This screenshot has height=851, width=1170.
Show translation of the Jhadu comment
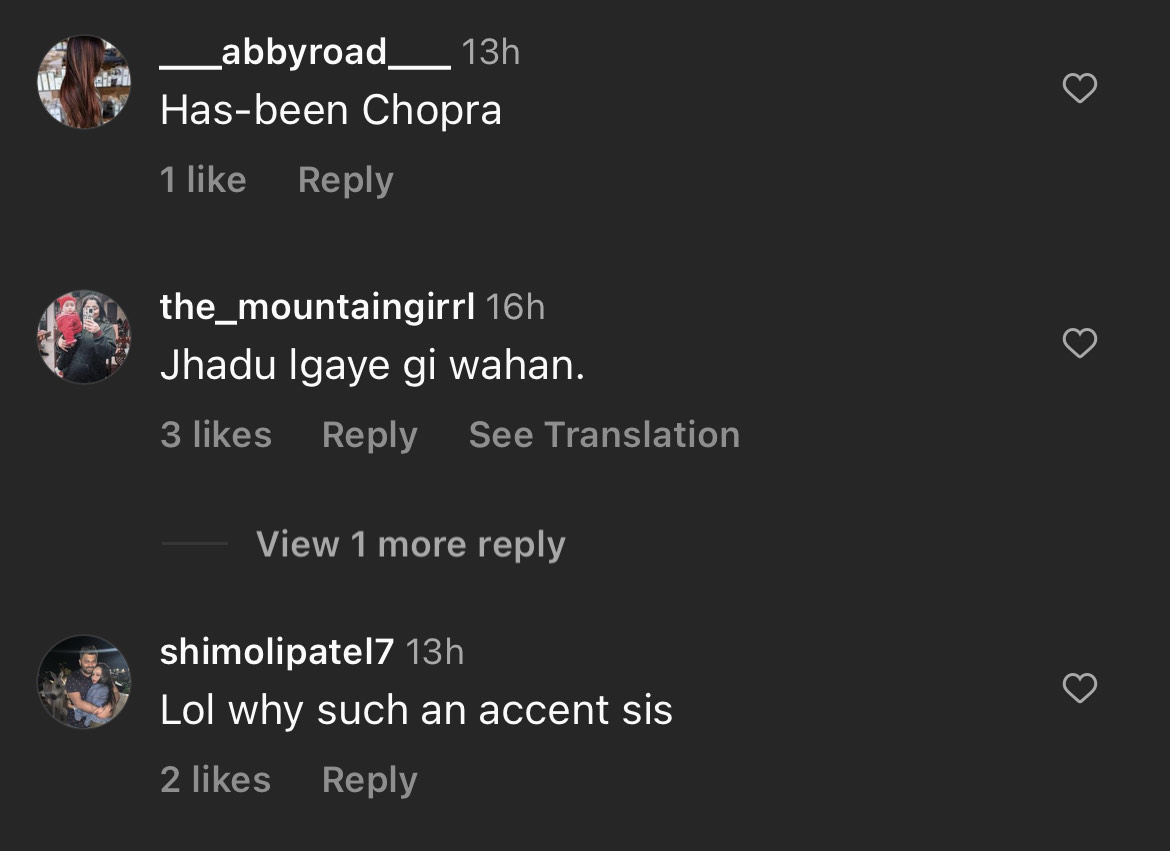pos(604,435)
